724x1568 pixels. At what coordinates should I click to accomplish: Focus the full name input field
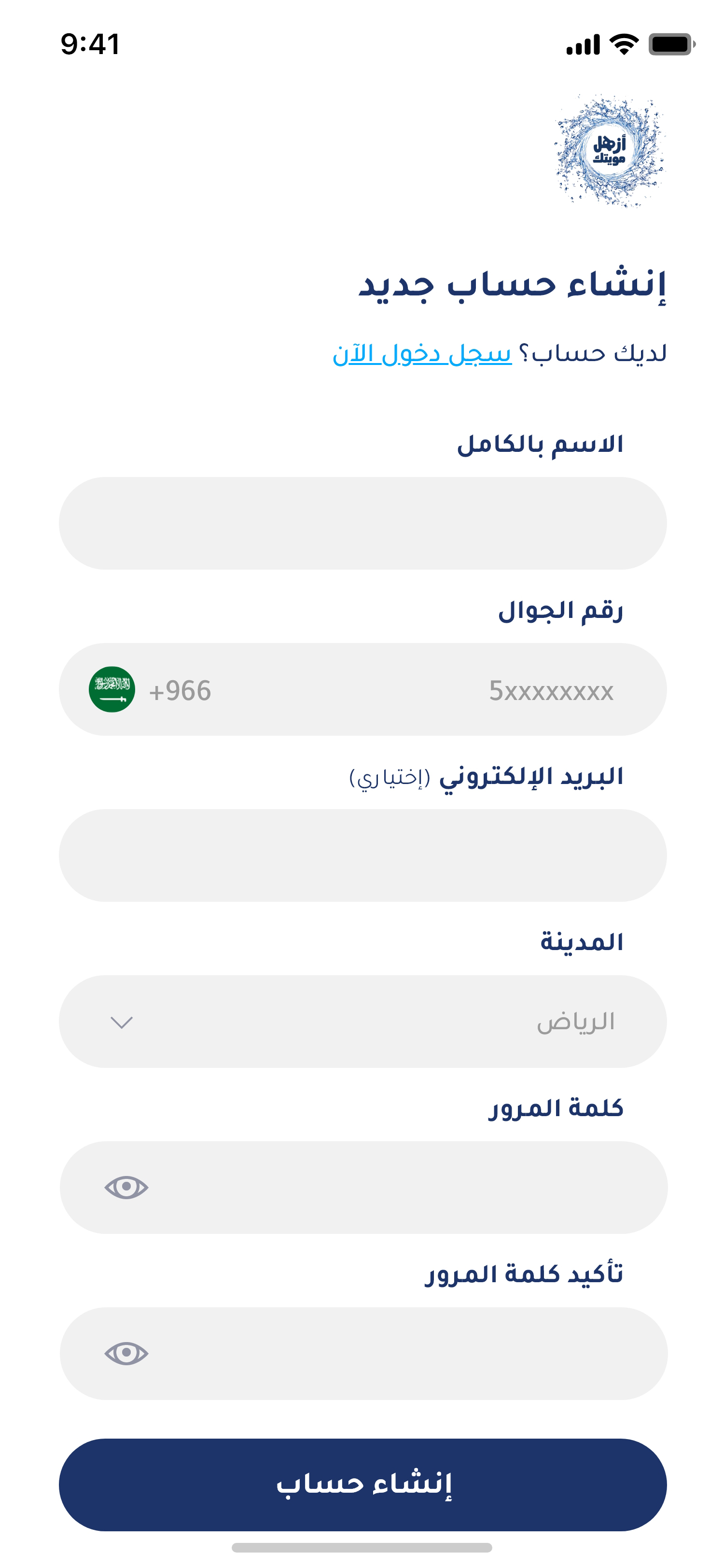(362, 523)
